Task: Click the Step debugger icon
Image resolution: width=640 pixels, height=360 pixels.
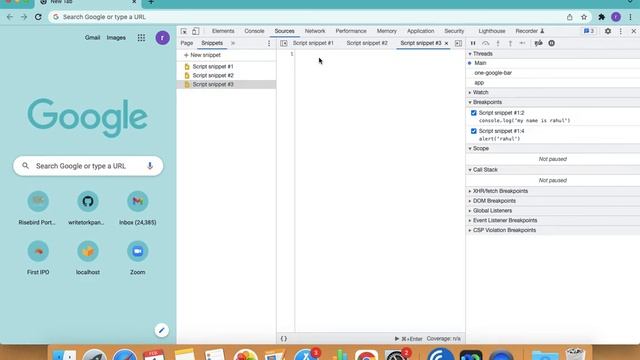Action: (x=522, y=43)
